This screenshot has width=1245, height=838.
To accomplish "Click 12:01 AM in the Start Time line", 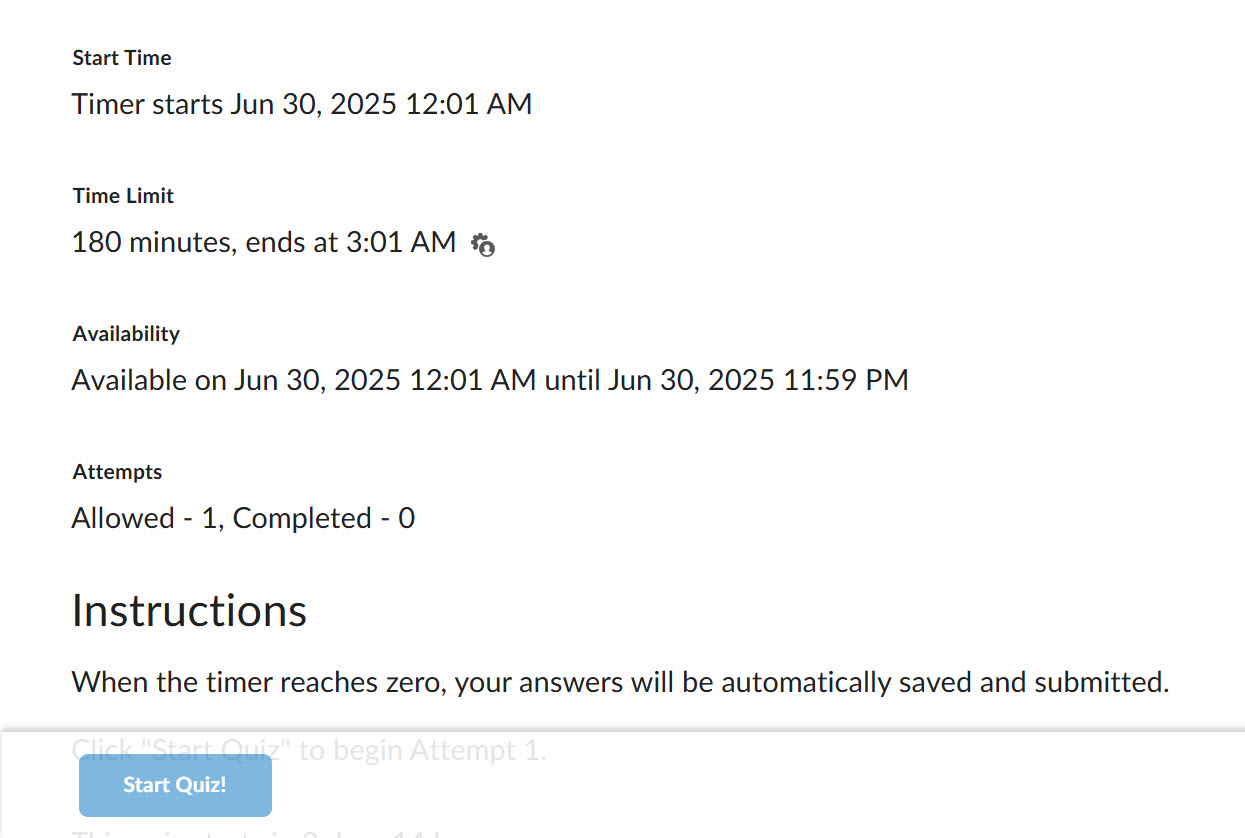I will click(468, 104).
